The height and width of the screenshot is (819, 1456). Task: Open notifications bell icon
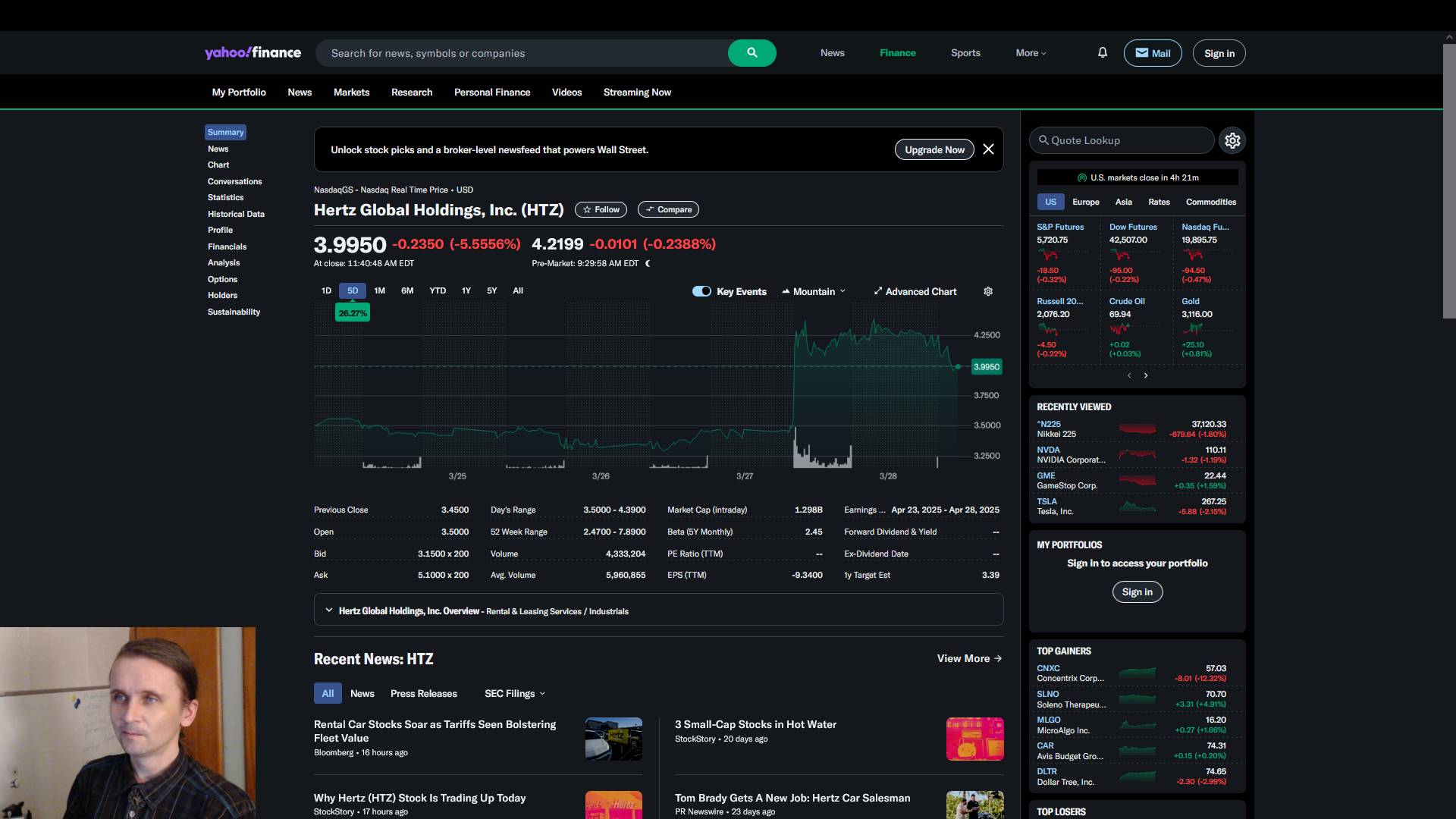pos(1103,53)
